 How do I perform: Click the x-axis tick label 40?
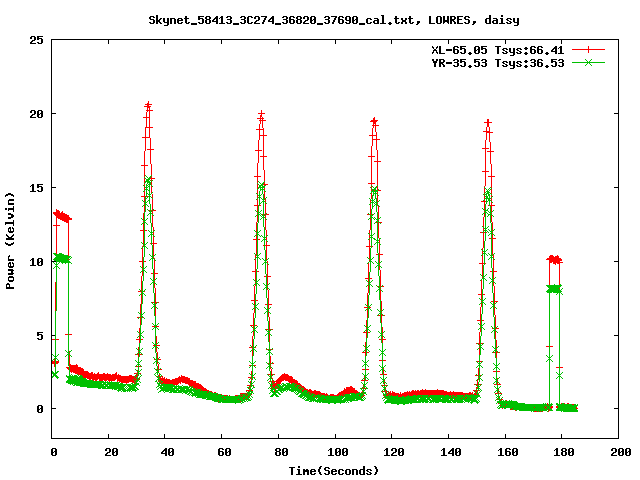click(167, 452)
